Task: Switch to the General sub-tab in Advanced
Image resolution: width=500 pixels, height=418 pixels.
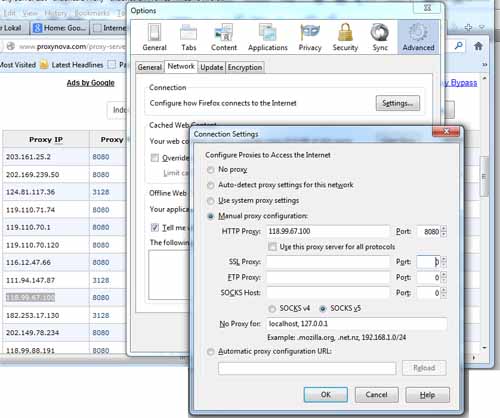Action: point(150,67)
